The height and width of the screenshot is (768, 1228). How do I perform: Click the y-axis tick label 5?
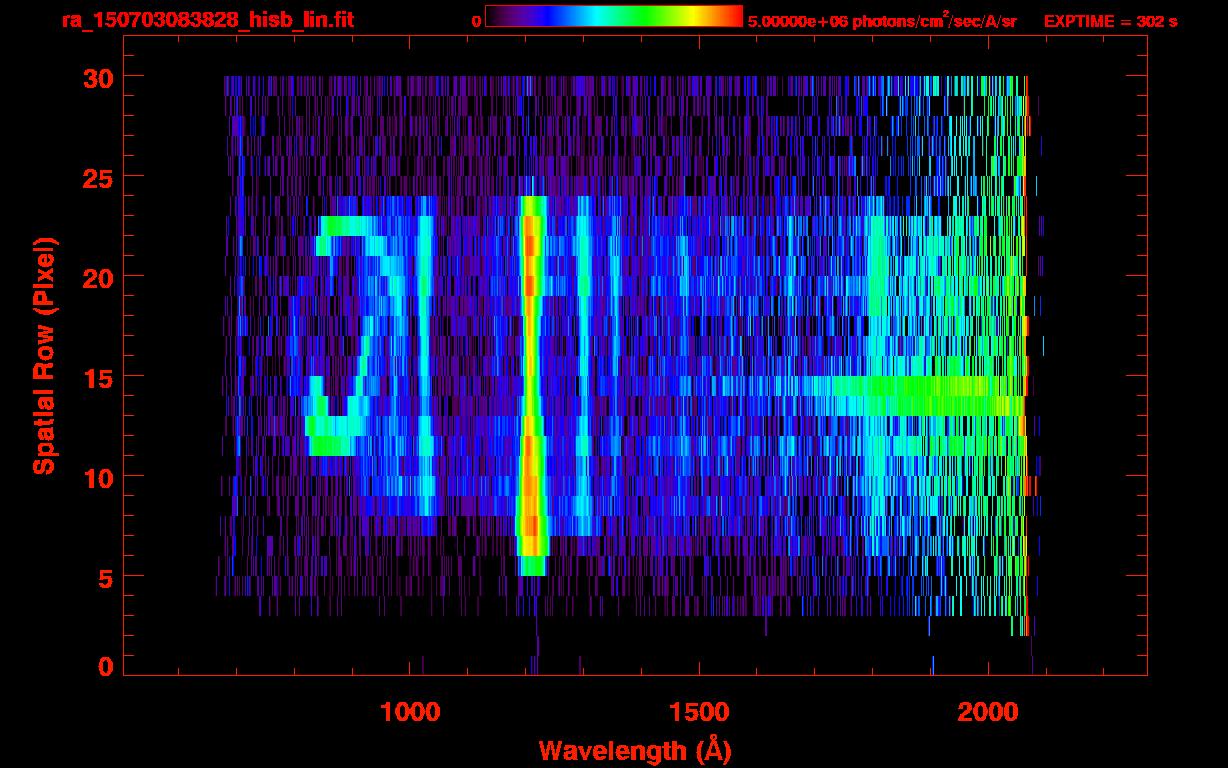point(105,577)
